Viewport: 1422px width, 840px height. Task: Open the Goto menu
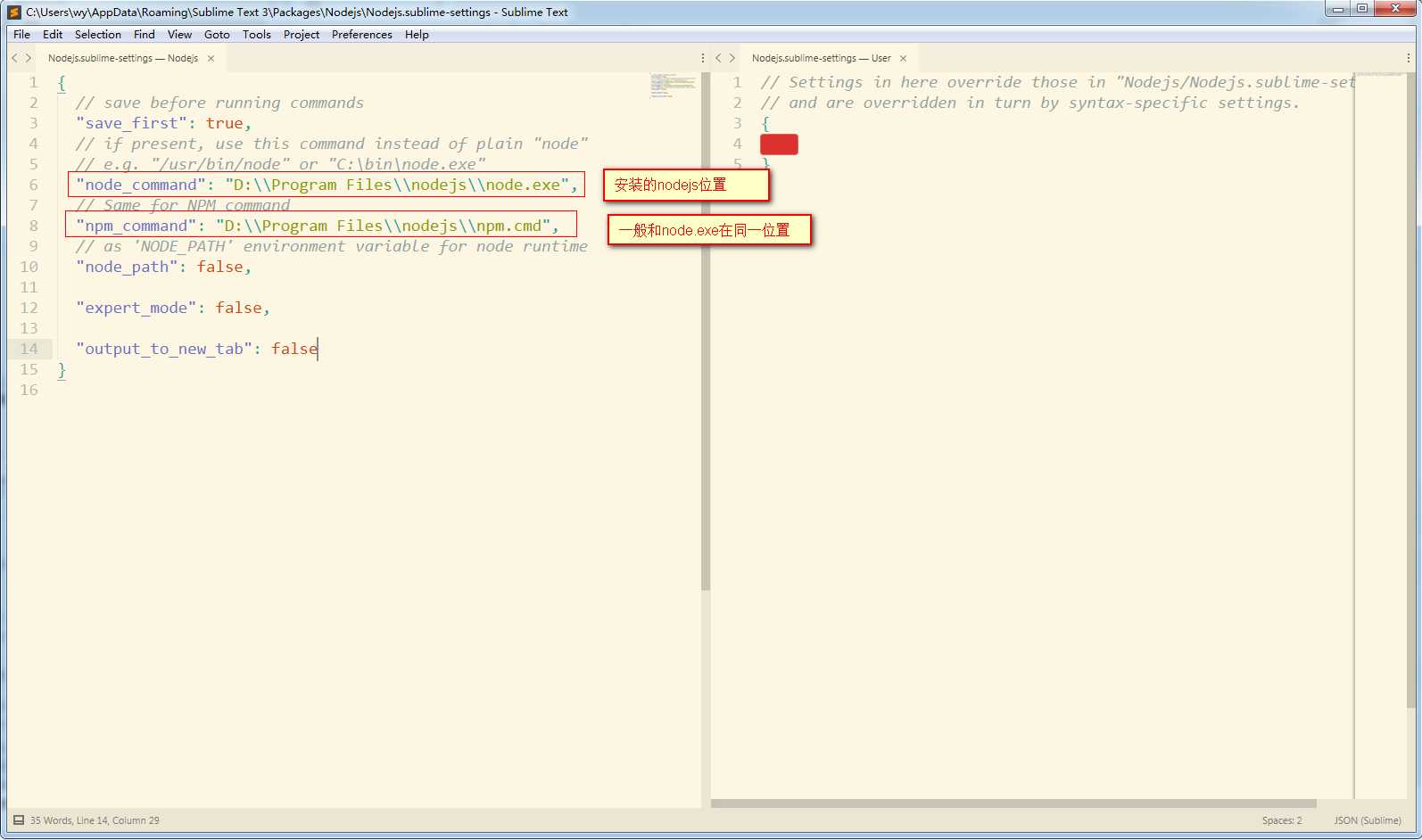pos(217,34)
